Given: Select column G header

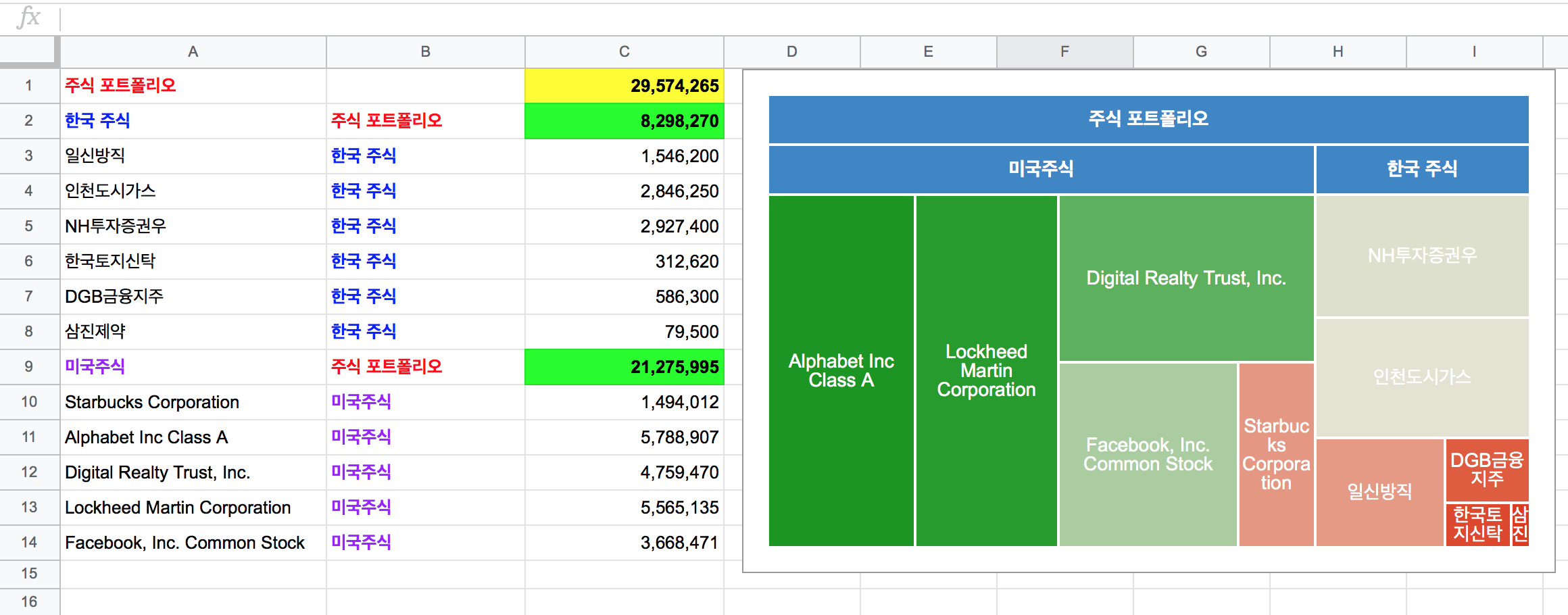Looking at the screenshot, I should (x=1202, y=52).
